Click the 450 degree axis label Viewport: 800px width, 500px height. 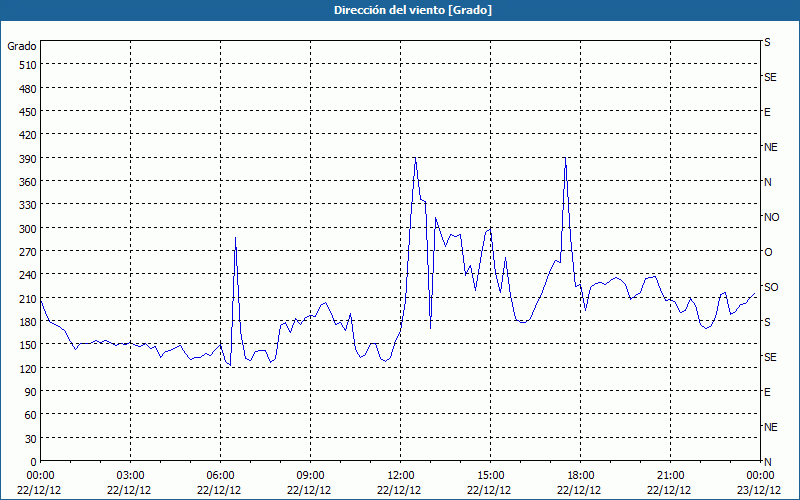[29, 112]
